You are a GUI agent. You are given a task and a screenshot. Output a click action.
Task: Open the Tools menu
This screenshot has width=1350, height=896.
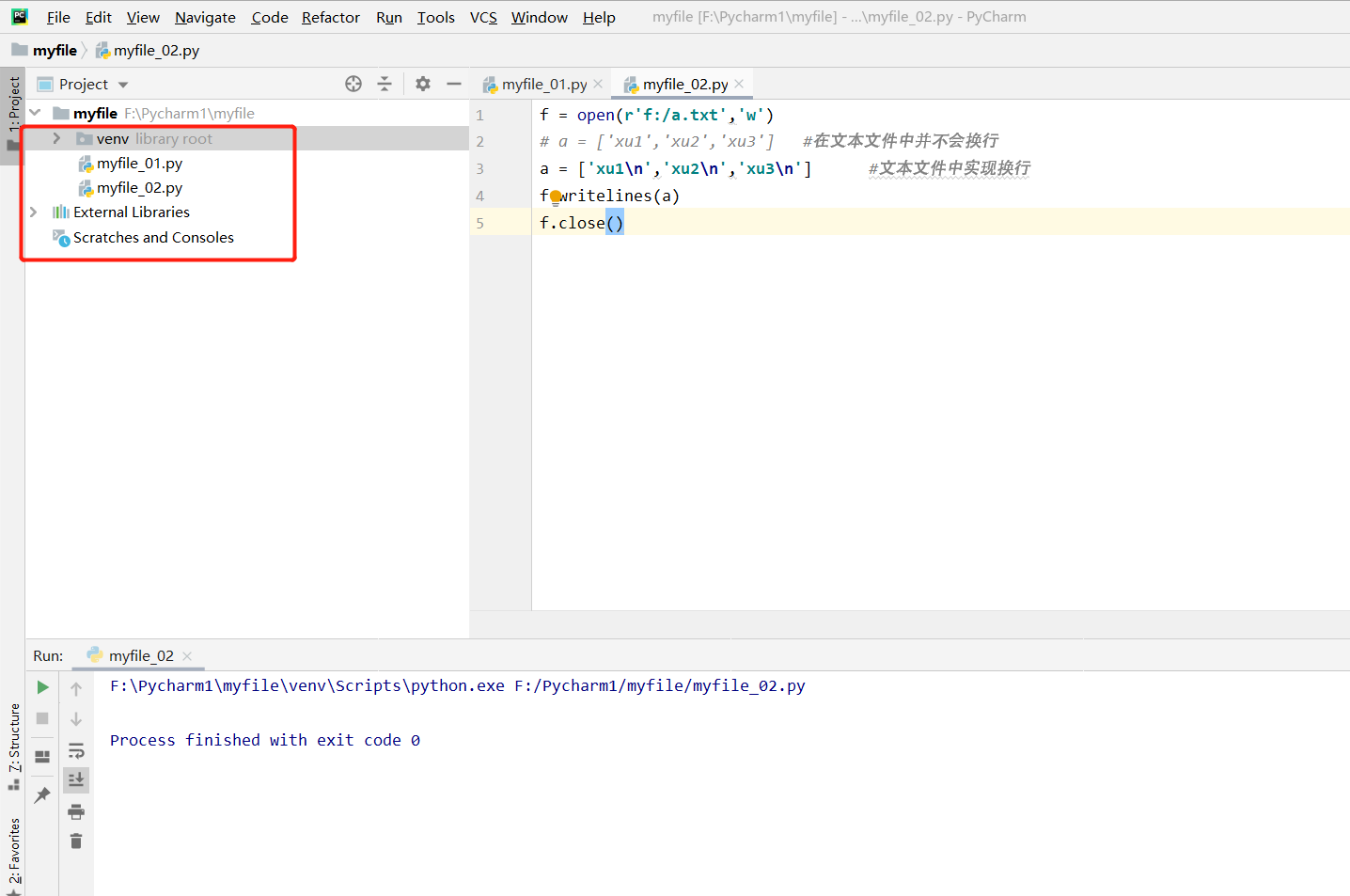click(x=436, y=17)
